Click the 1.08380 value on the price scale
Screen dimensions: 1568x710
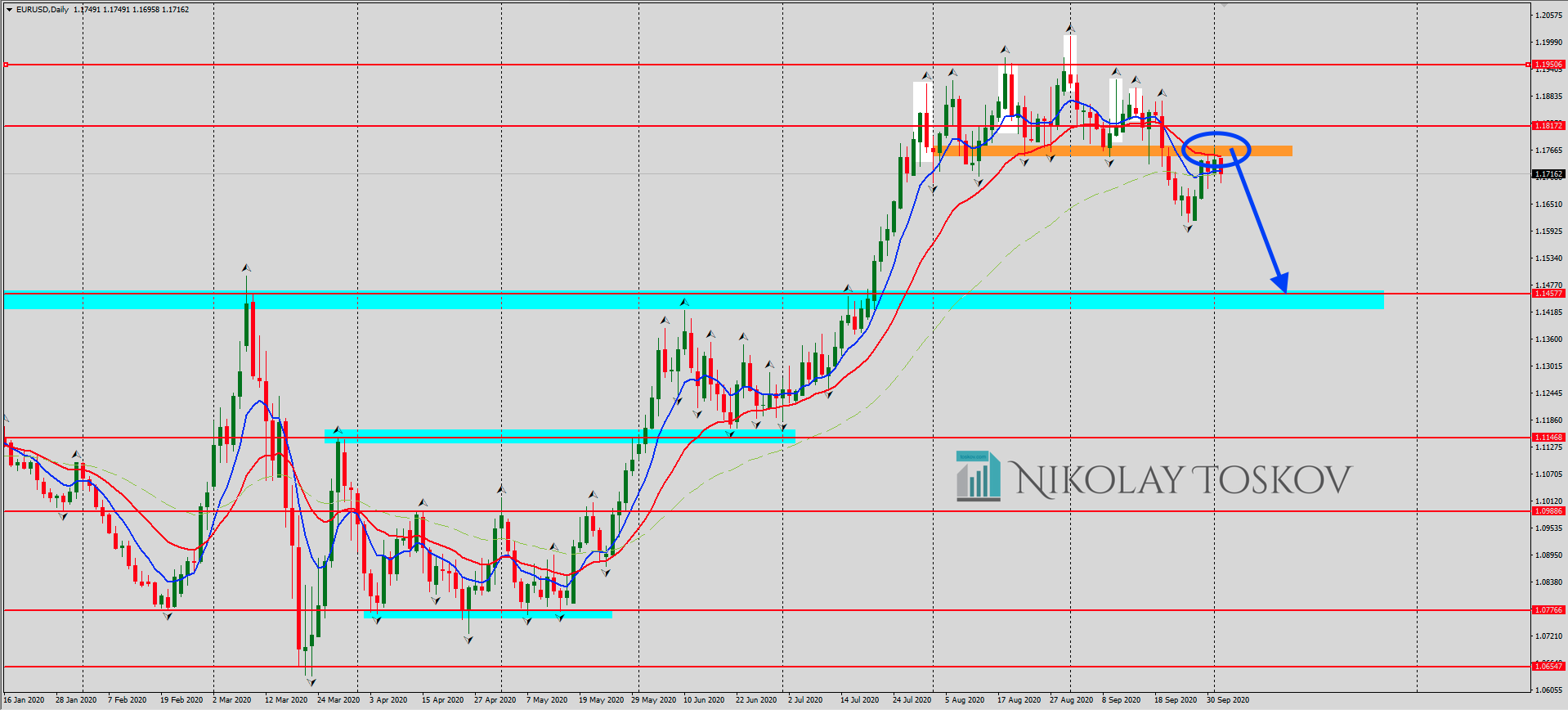pos(1549,582)
